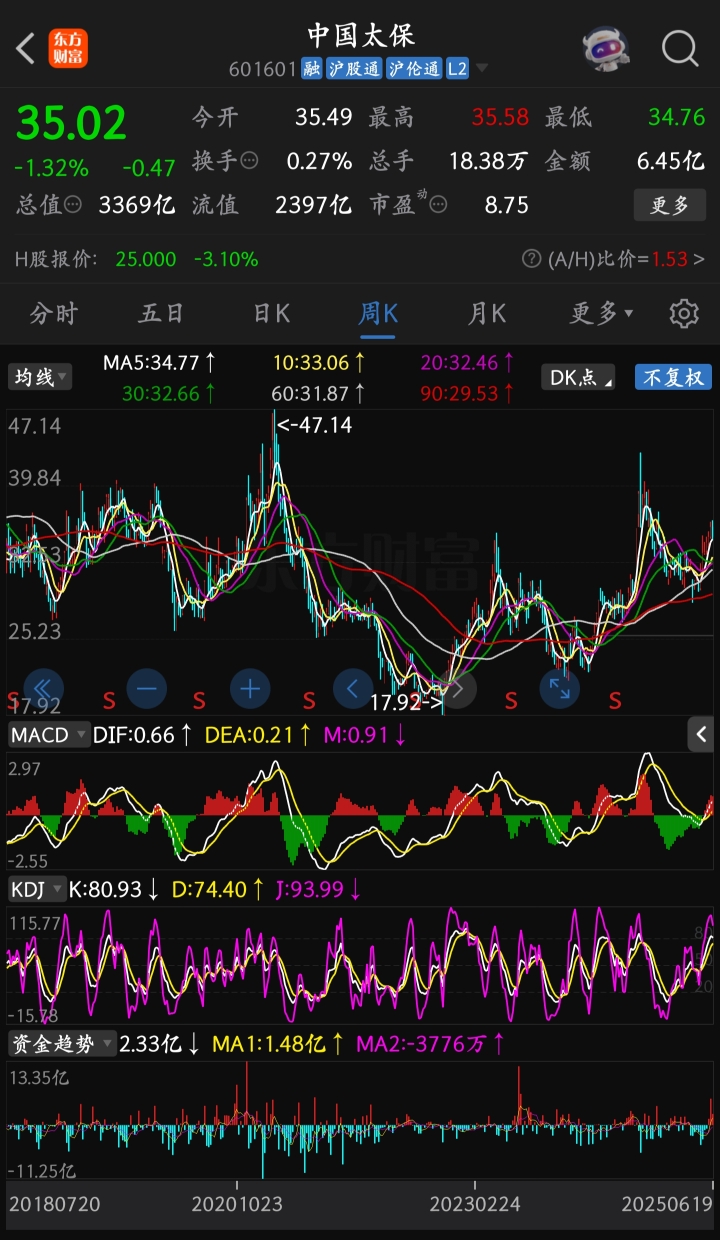The width and height of the screenshot is (720, 1240).
Task: Tap the (A/H)比价 1.53 value
Action: click(670, 259)
